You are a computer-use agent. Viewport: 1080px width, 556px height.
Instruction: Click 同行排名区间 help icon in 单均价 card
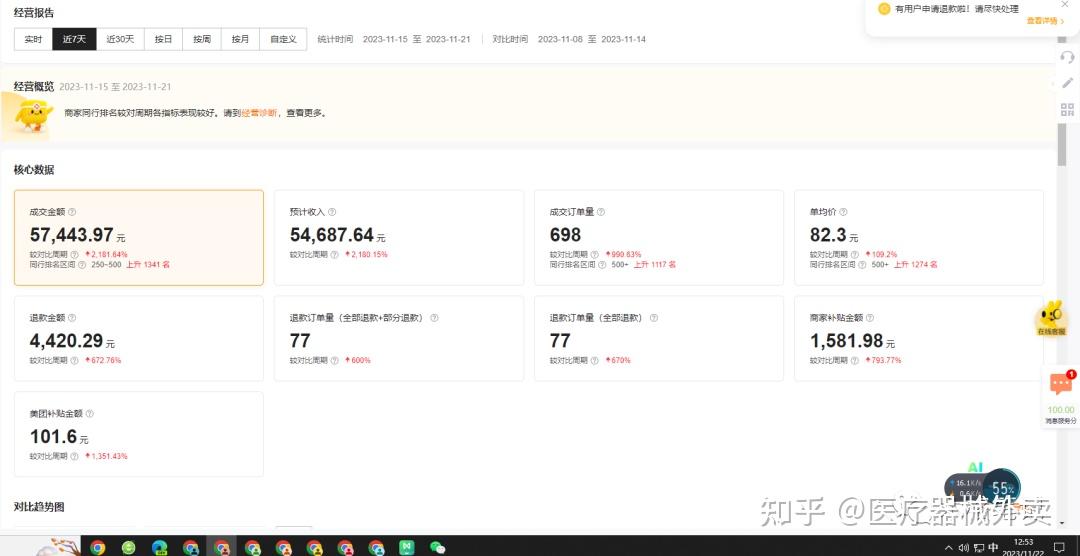pos(862,265)
